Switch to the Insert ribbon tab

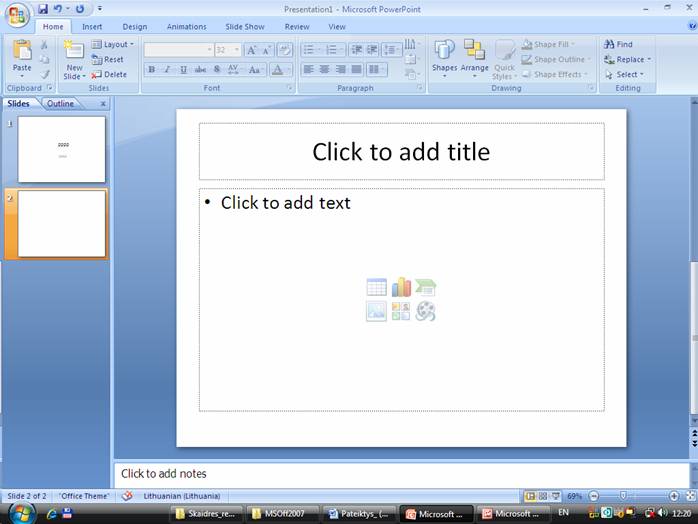click(92, 27)
